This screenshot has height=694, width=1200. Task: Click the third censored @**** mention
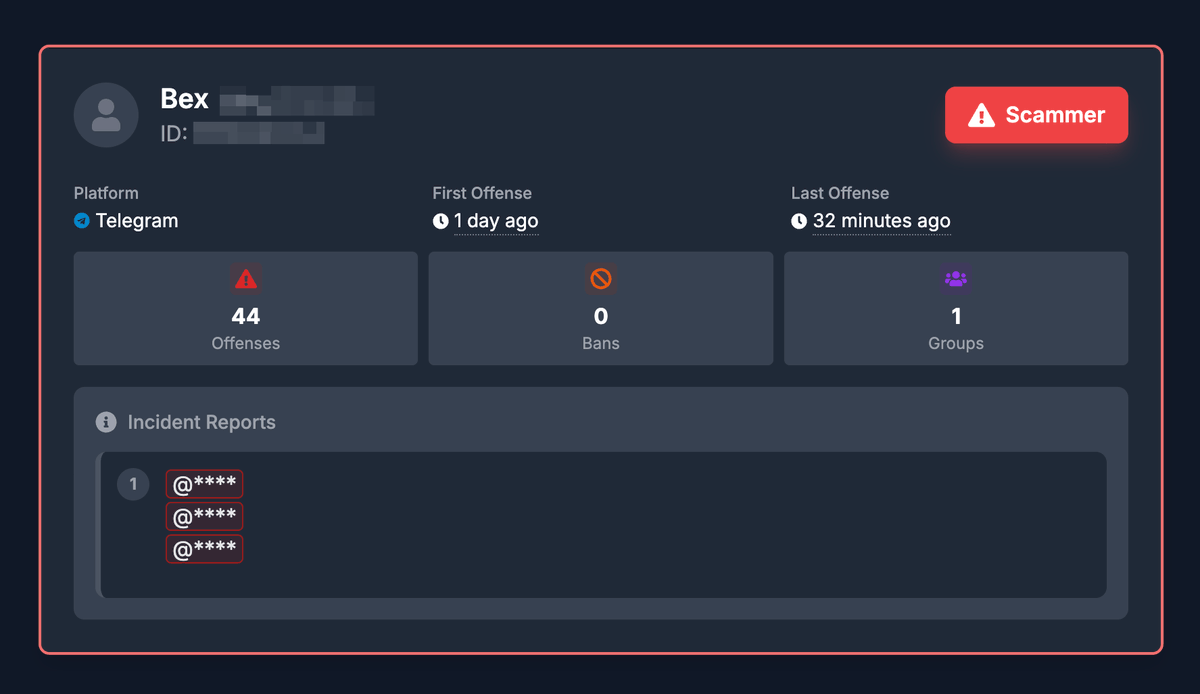coord(204,549)
